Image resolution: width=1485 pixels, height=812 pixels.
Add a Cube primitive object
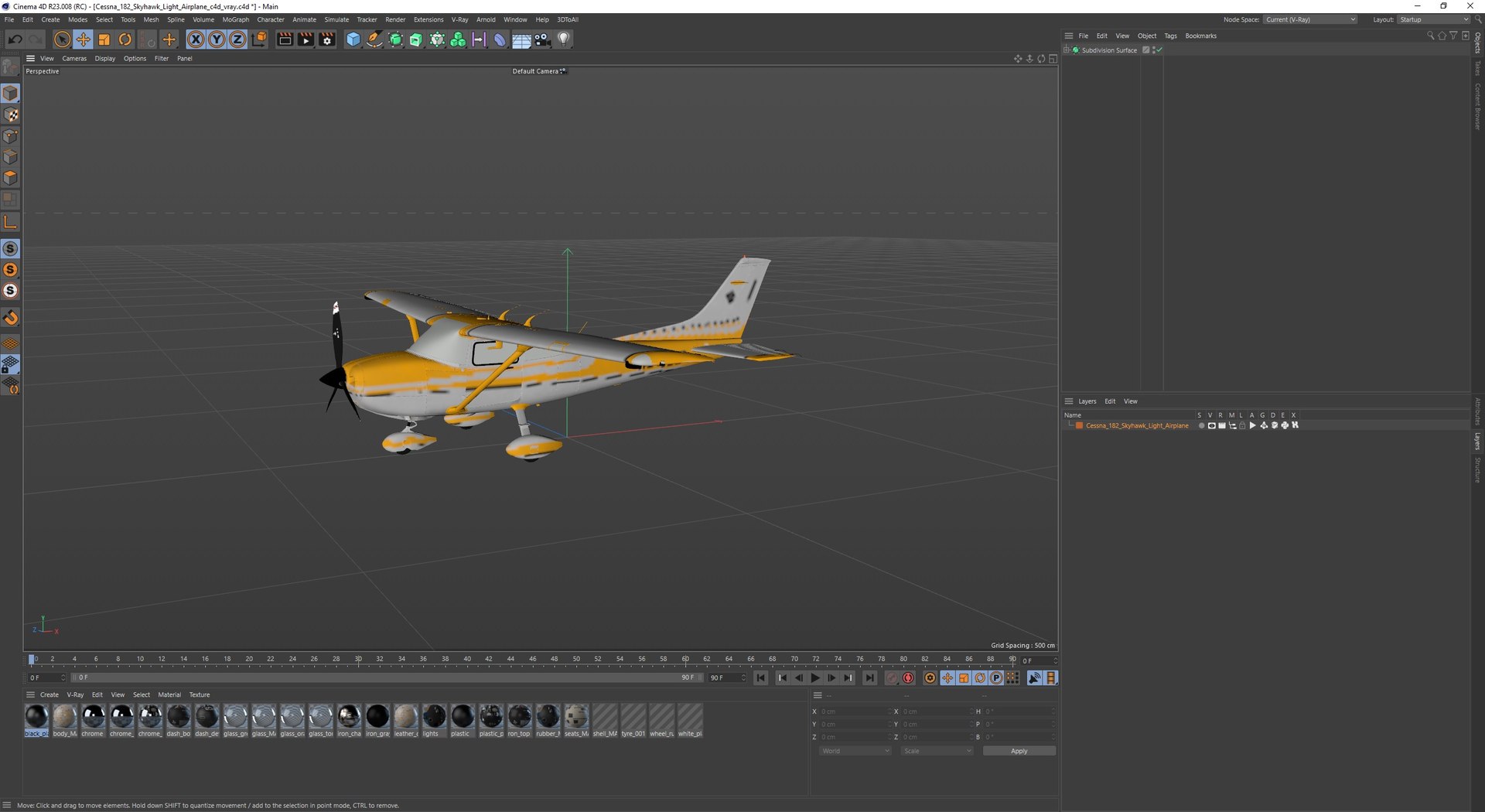pos(353,39)
